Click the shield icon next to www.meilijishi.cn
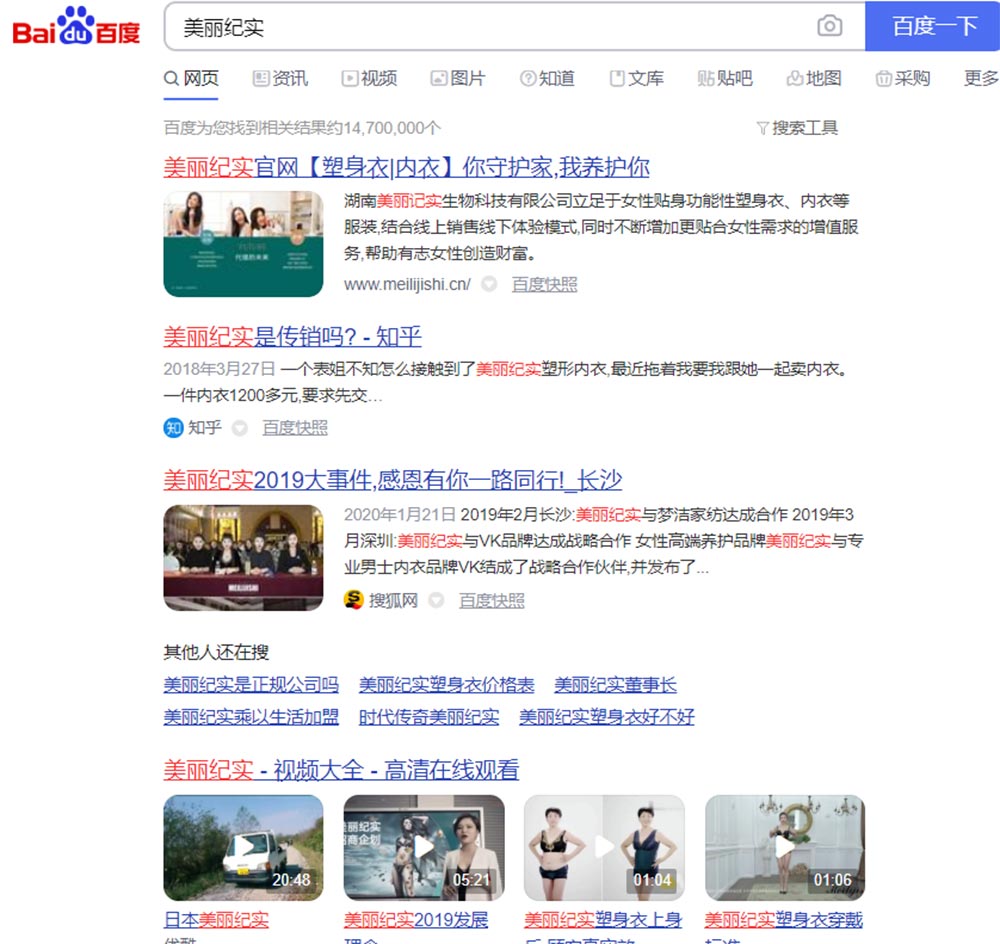The image size is (1000, 944). 489,284
